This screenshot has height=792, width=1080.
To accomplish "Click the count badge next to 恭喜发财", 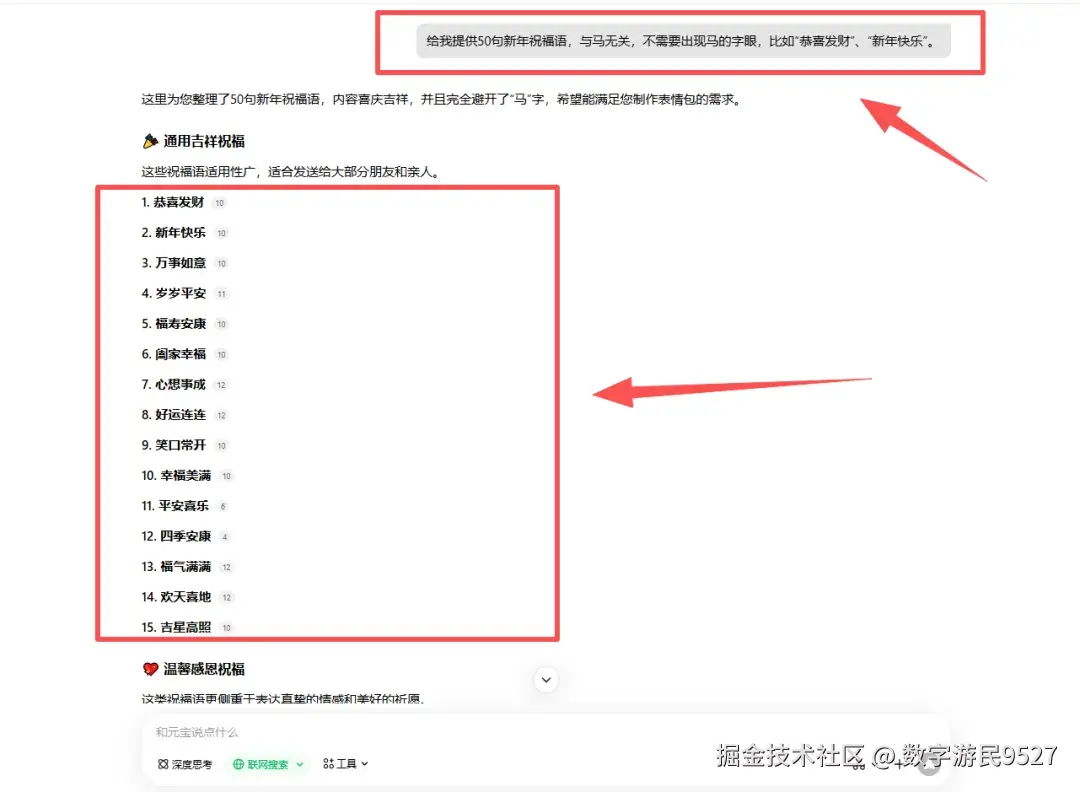I will [220, 202].
